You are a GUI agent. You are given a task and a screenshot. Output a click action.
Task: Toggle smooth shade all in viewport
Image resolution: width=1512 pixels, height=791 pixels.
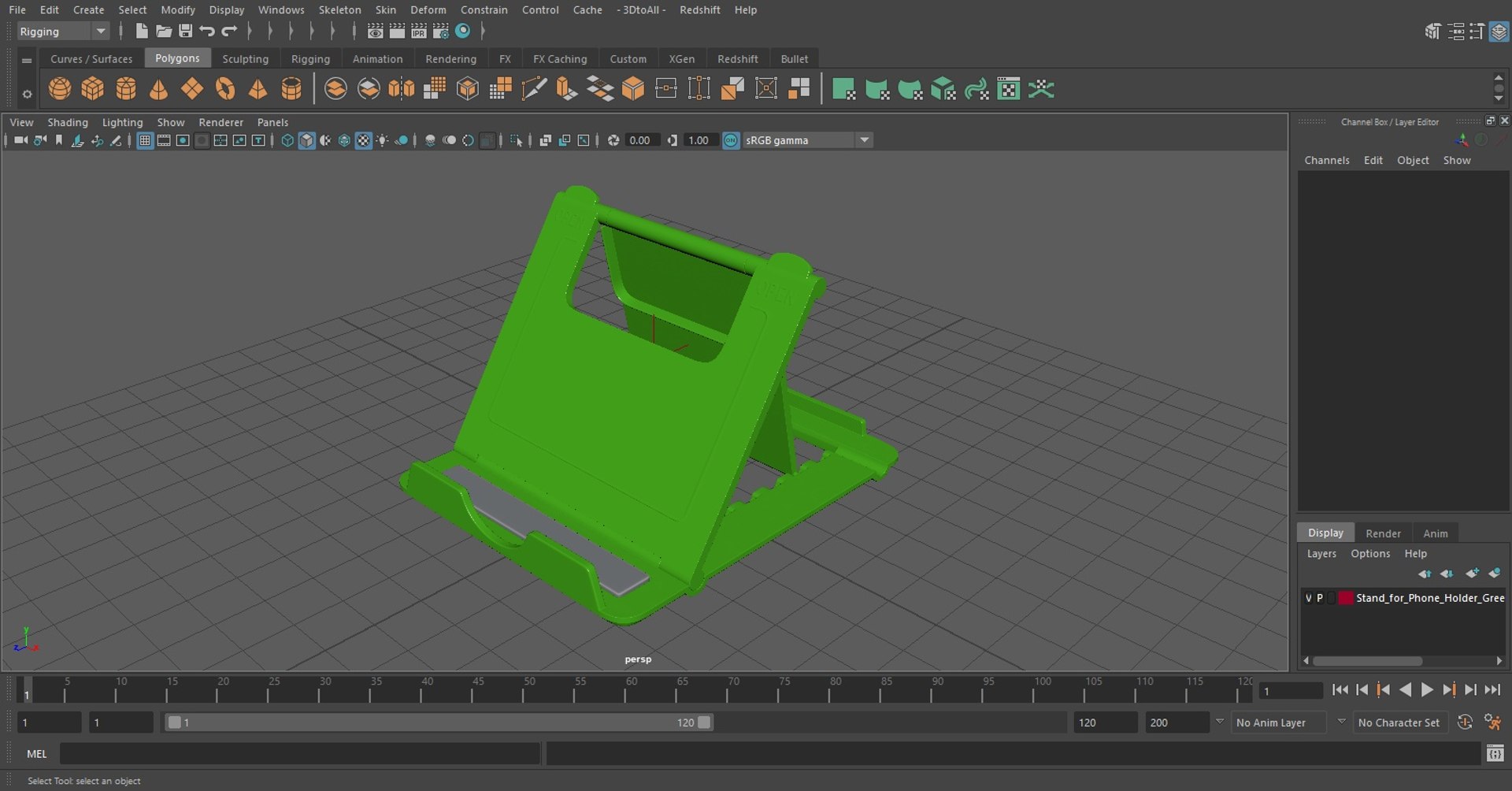pyautogui.click(x=306, y=140)
